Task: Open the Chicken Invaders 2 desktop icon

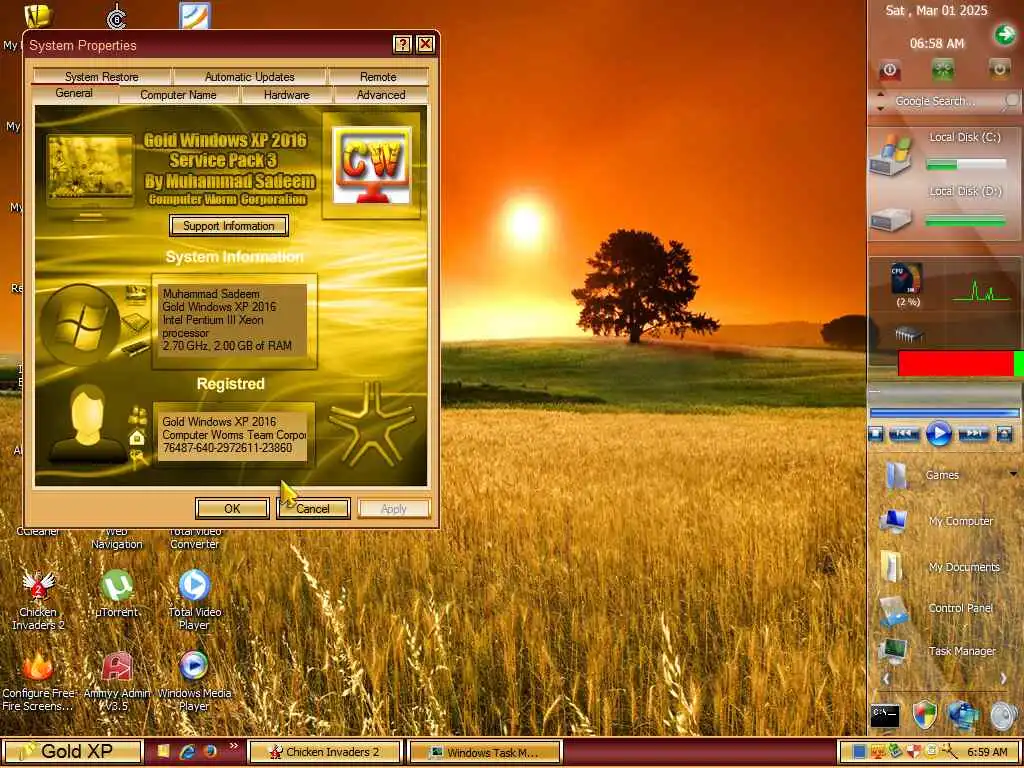Action: pos(39,600)
